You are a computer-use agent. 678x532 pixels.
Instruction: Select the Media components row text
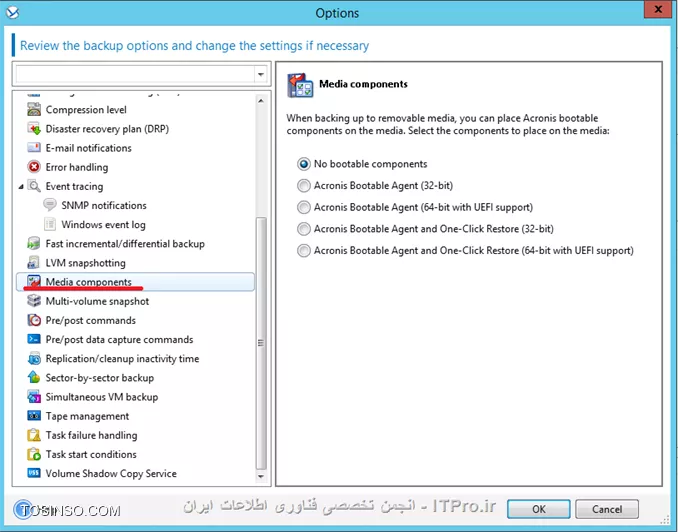(89, 282)
